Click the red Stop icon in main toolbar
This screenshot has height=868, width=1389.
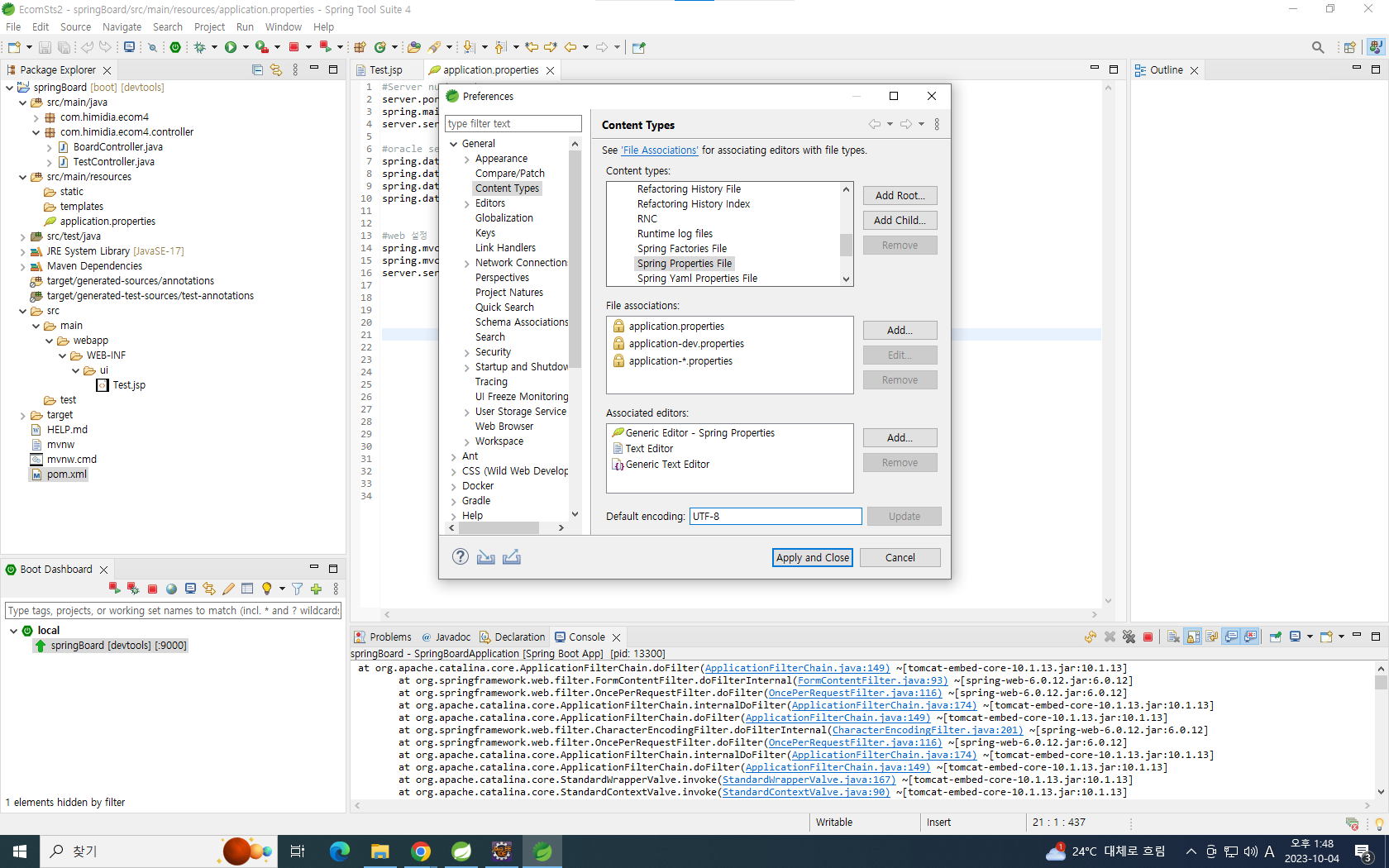[x=294, y=48]
